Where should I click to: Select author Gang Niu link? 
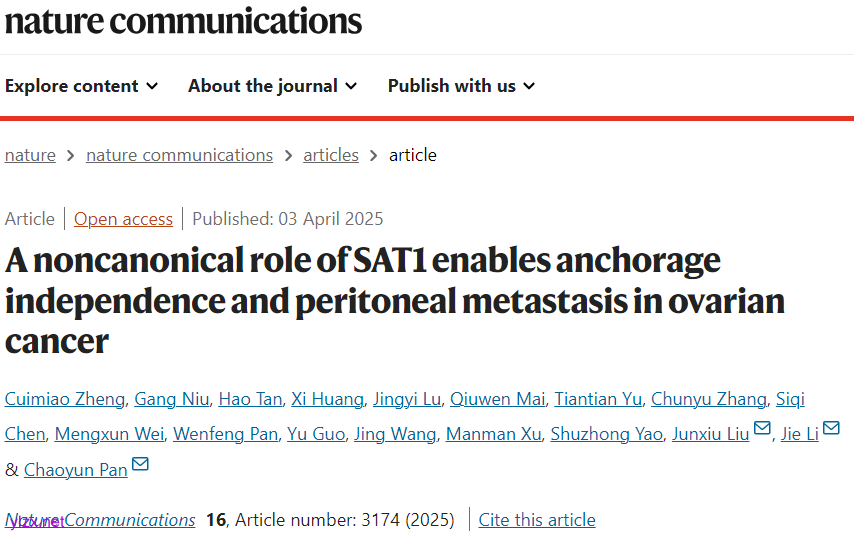(173, 400)
